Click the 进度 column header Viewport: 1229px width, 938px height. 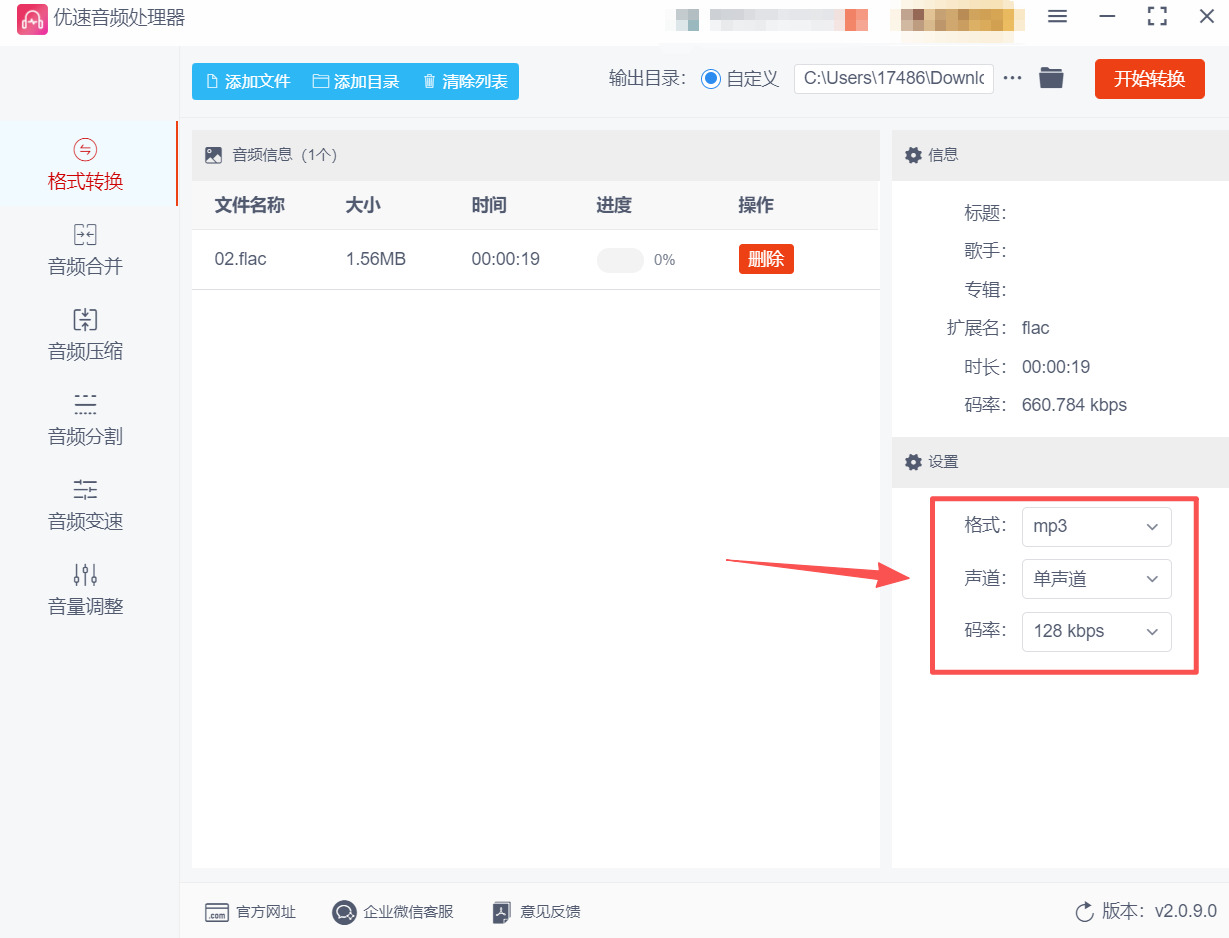(x=614, y=205)
